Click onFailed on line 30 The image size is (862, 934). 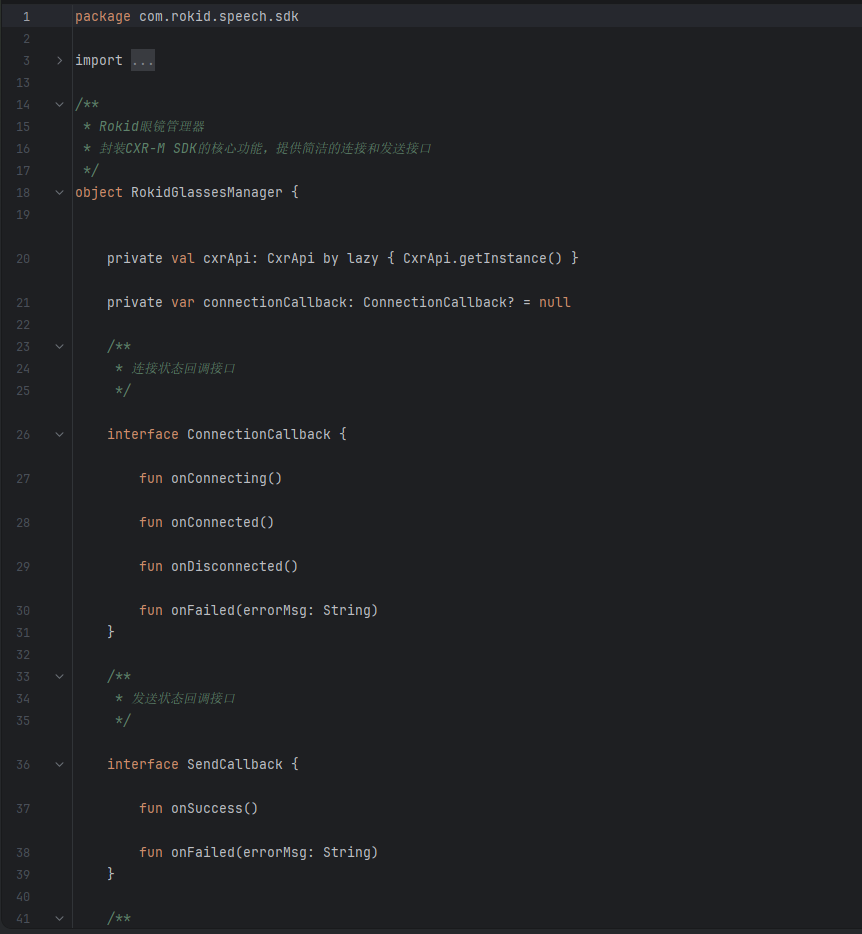[x=203, y=611]
